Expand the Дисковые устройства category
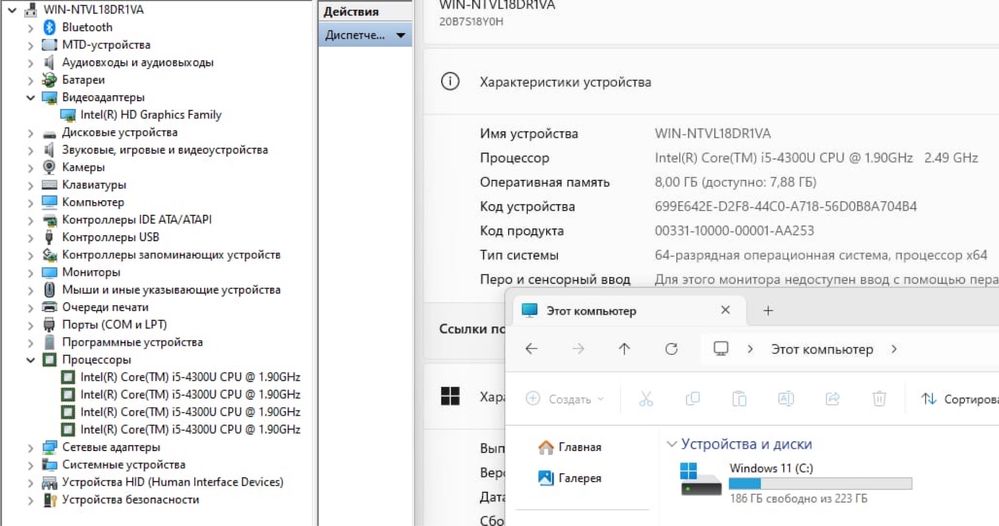The width and height of the screenshot is (999, 526). coord(30,133)
